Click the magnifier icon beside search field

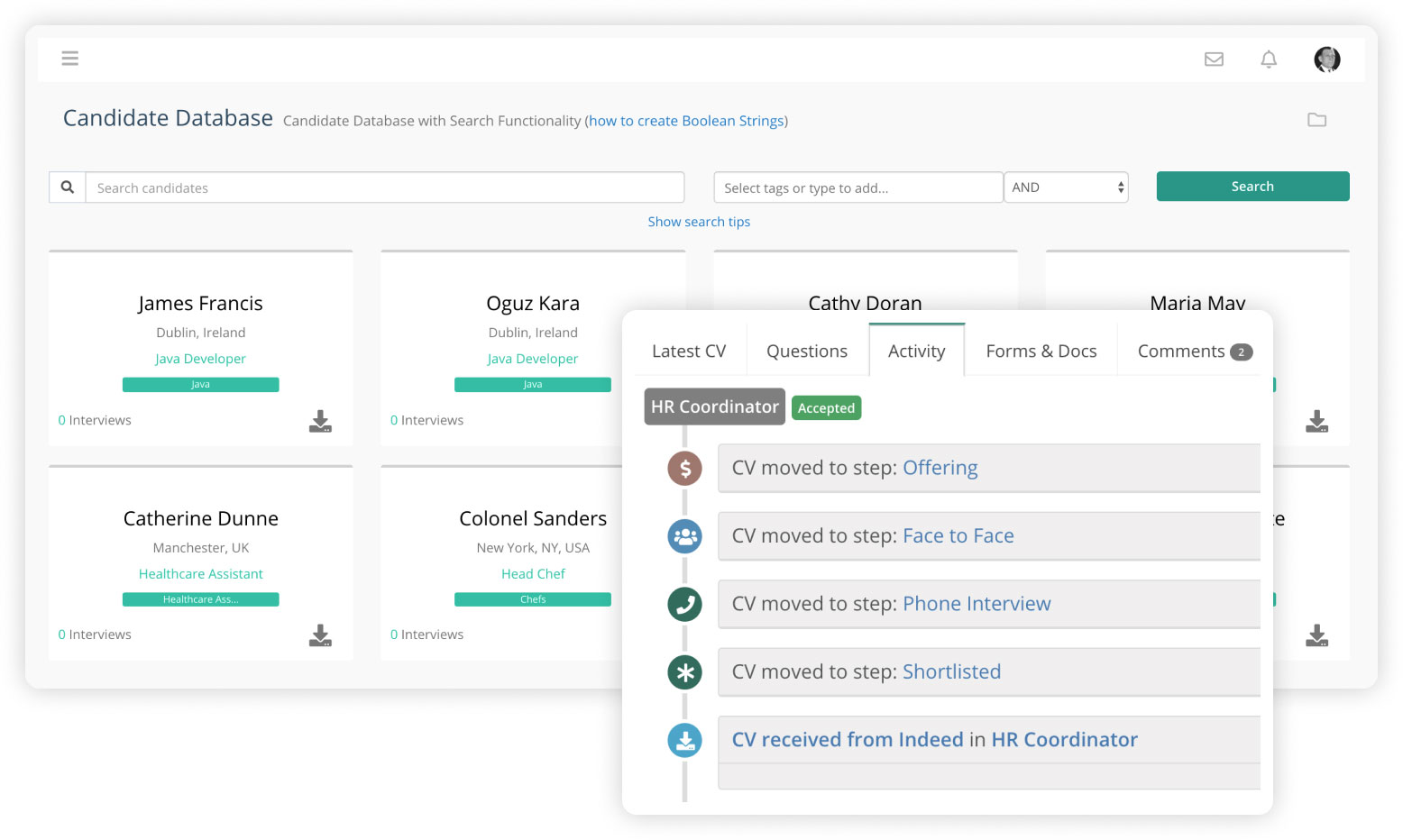pyautogui.click(x=68, y=187)
